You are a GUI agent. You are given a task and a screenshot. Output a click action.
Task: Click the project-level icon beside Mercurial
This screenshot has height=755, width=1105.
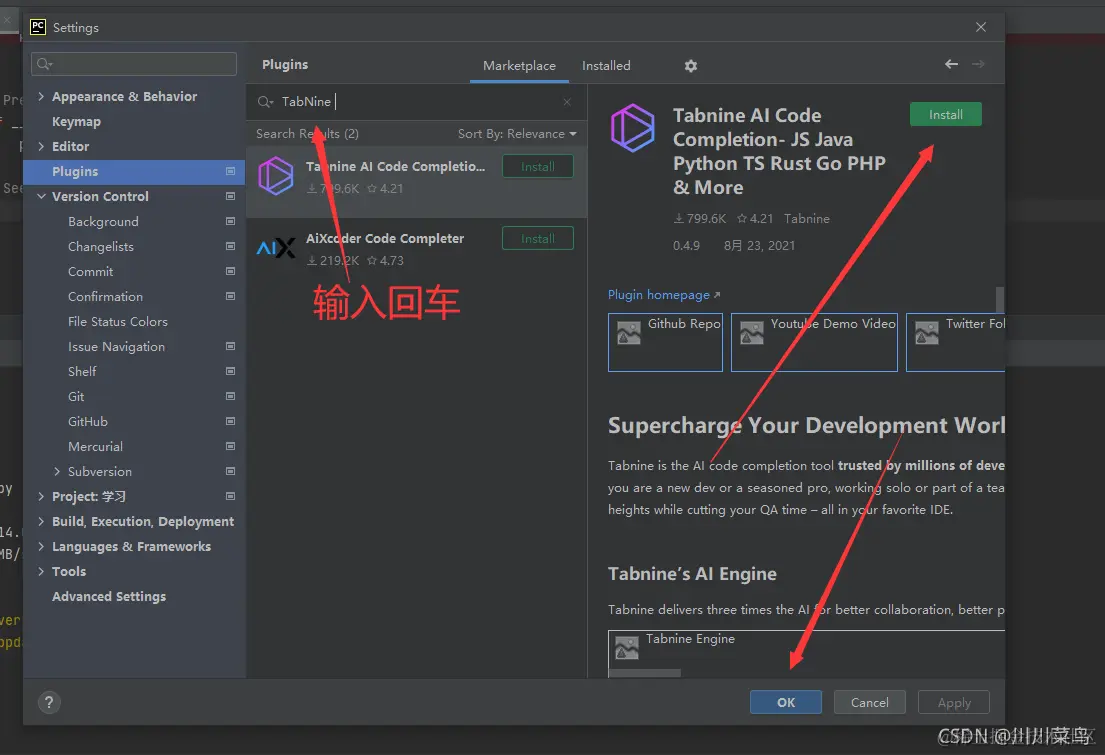230,446
